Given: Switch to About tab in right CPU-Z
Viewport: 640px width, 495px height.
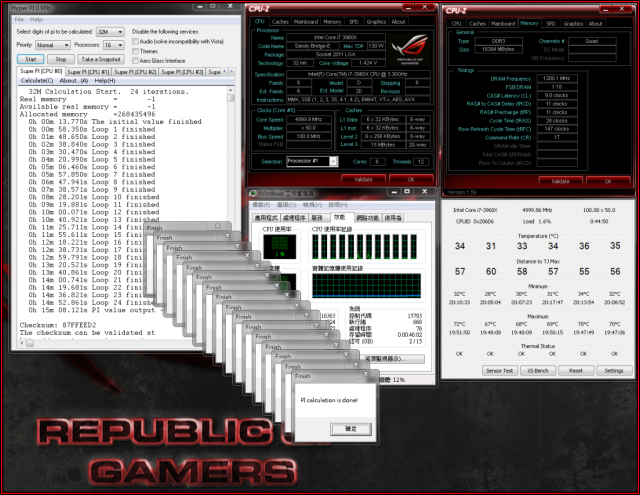Looking at the screenshot, I should click(x=596, y=24).
